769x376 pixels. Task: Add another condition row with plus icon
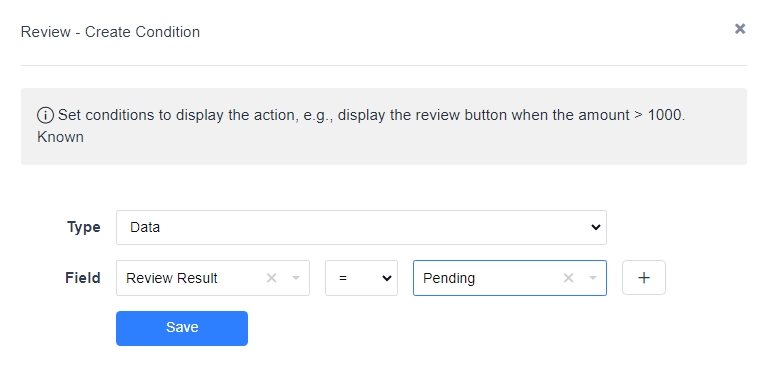point(644,277)
